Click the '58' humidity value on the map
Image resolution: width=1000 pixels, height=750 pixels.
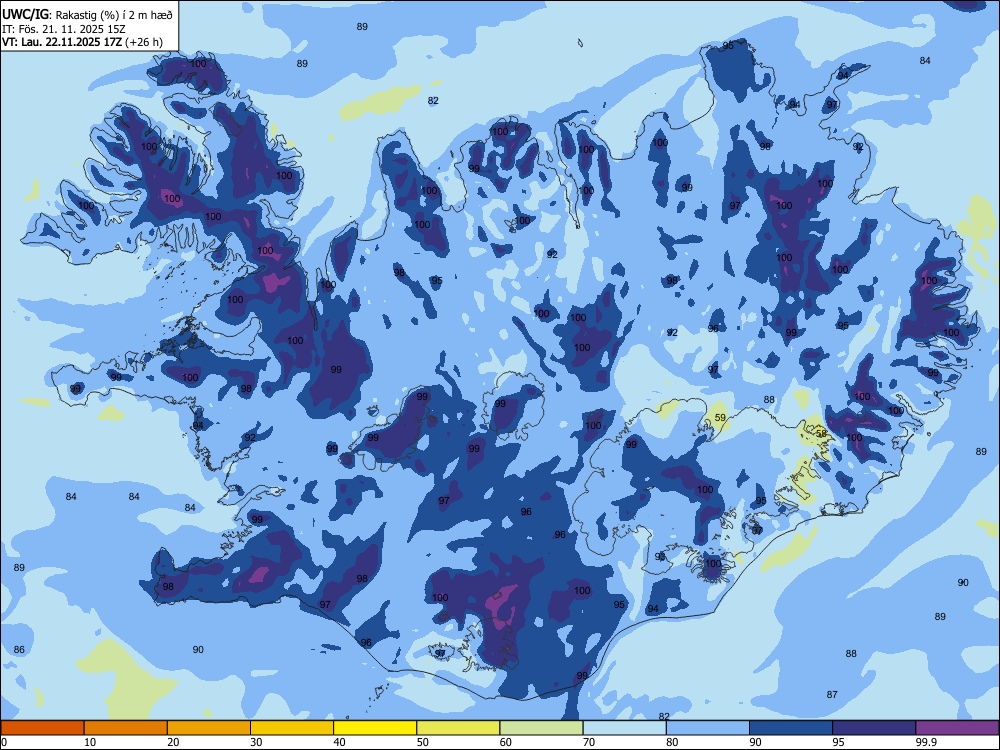click(x=821, y=433)
